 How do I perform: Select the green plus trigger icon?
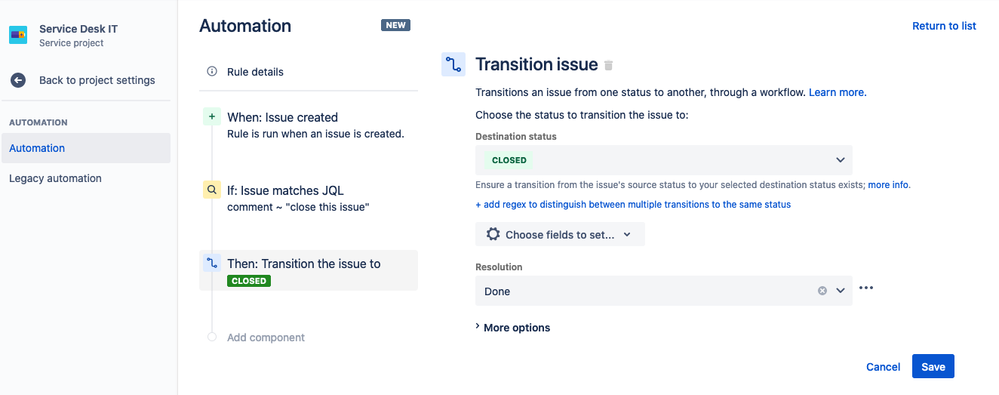212,117
